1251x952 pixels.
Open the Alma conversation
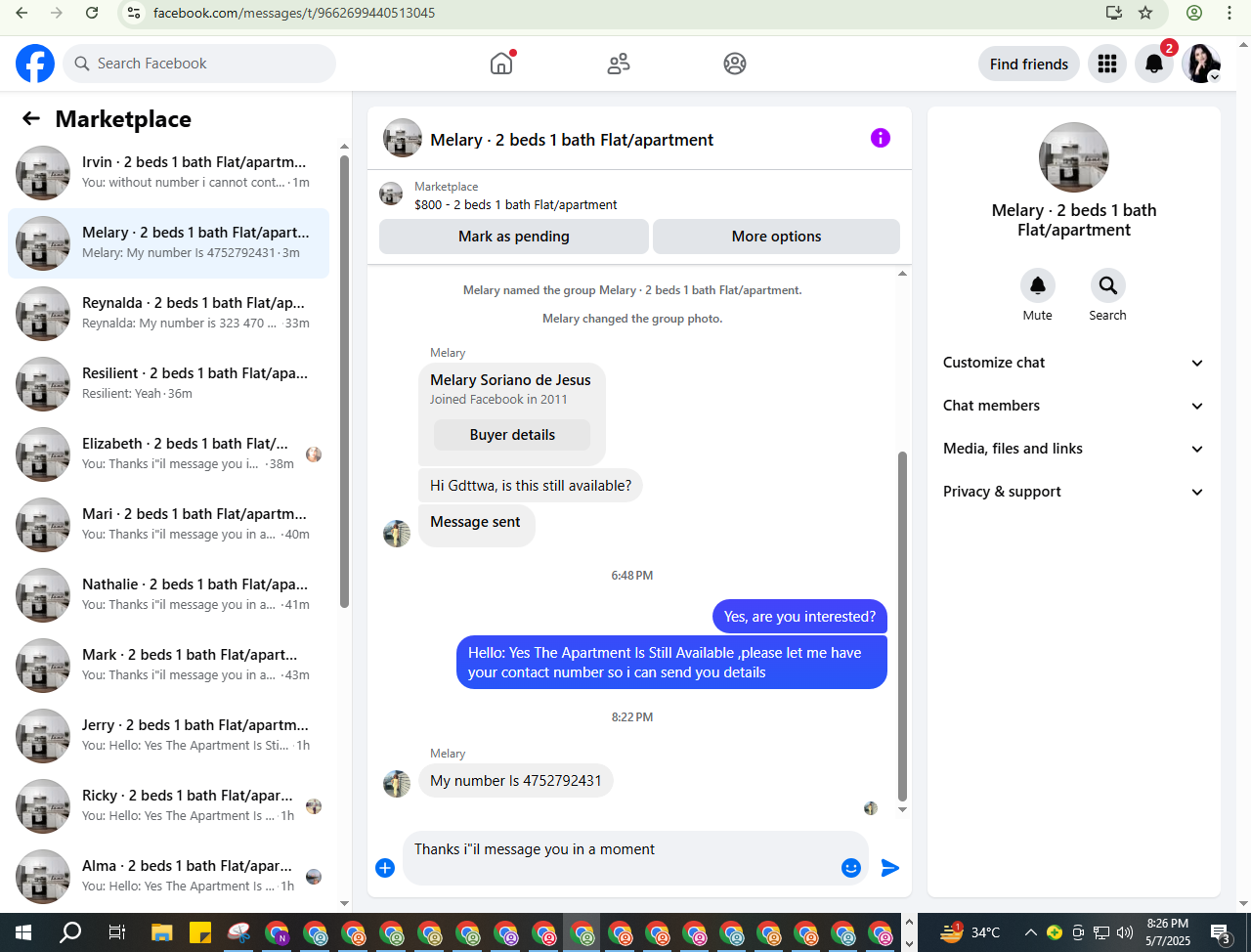click(169, 877)
